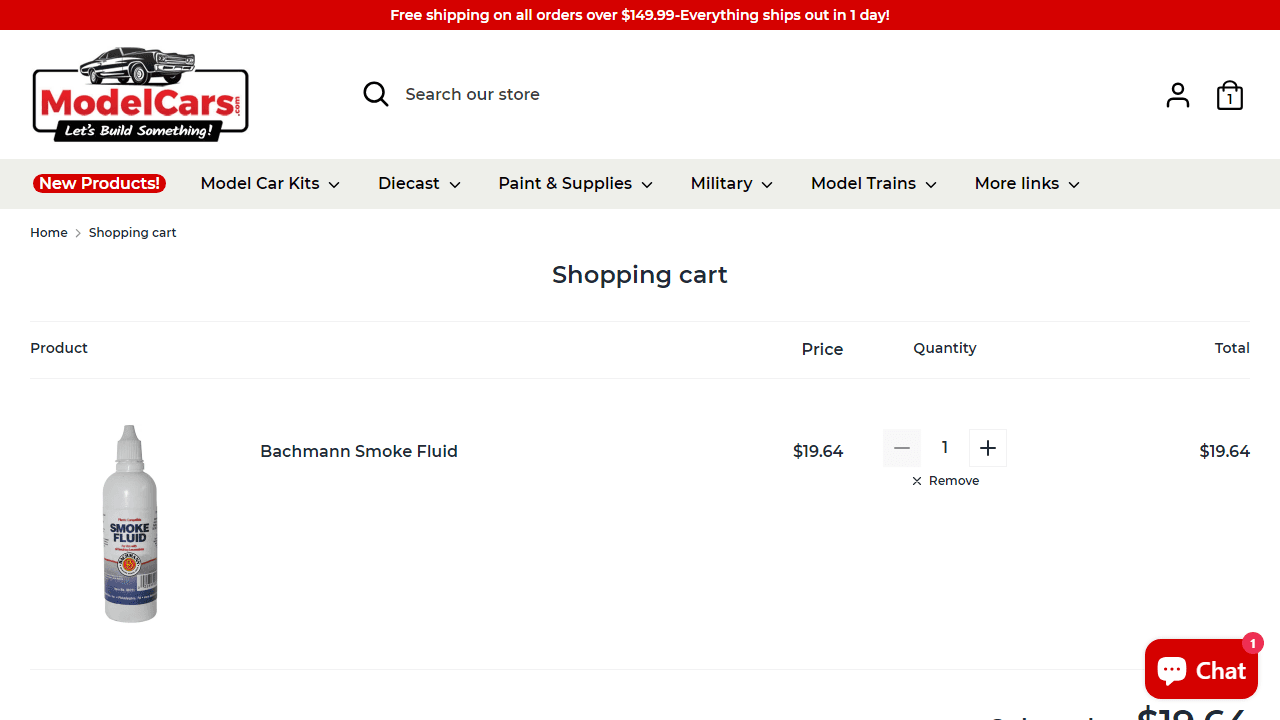This screenshot has height=720, width=1280.
Task: Expand the Paint & Supplies menu
Action: tap(575, 184)
